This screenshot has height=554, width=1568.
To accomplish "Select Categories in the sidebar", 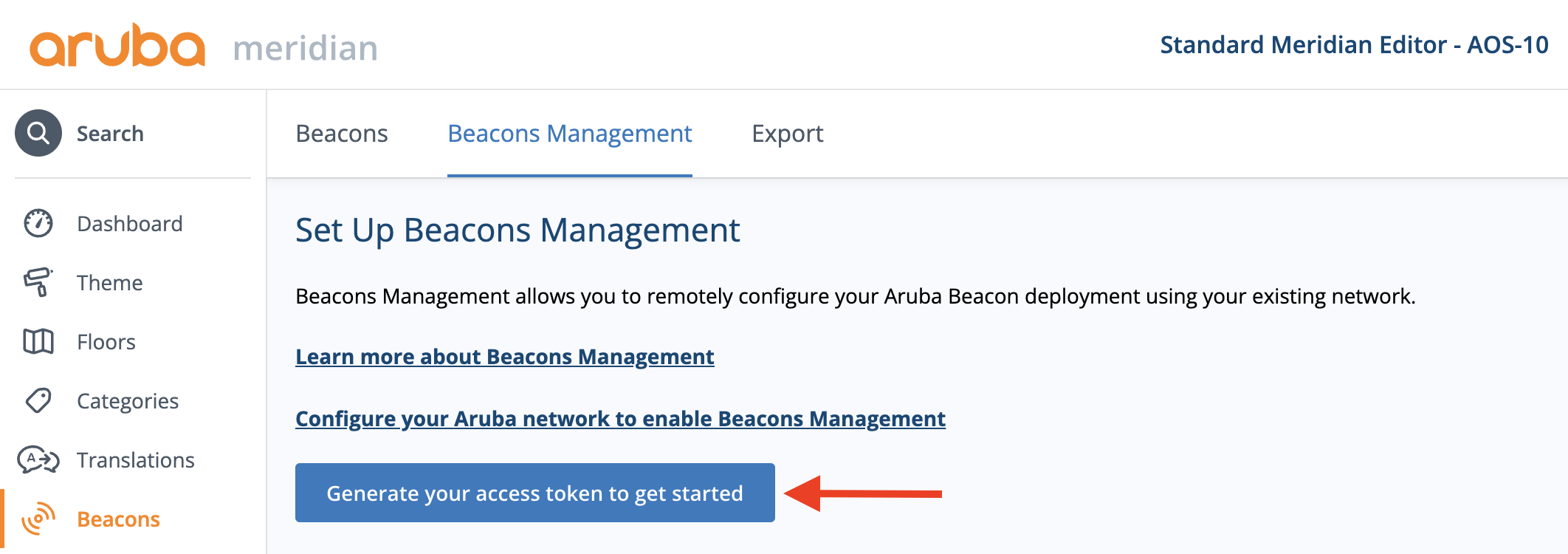I will pyautogui.click(x=128, y=401).
